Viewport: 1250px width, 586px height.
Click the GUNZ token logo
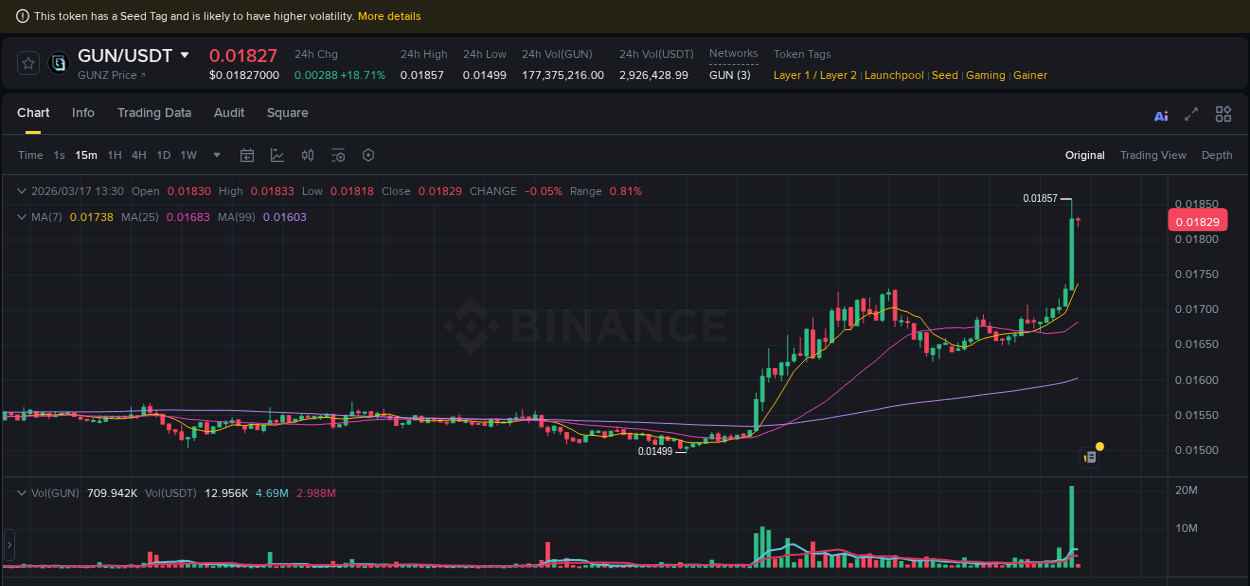(58, 64)
